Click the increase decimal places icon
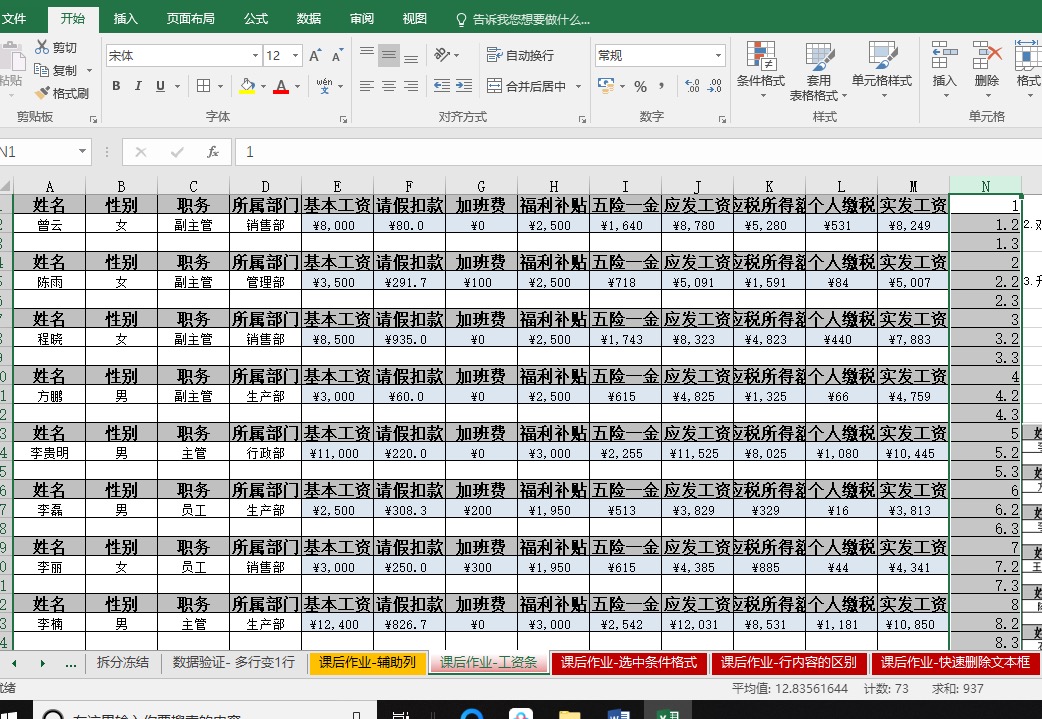 pyautogui.click(x=691, y=87)
